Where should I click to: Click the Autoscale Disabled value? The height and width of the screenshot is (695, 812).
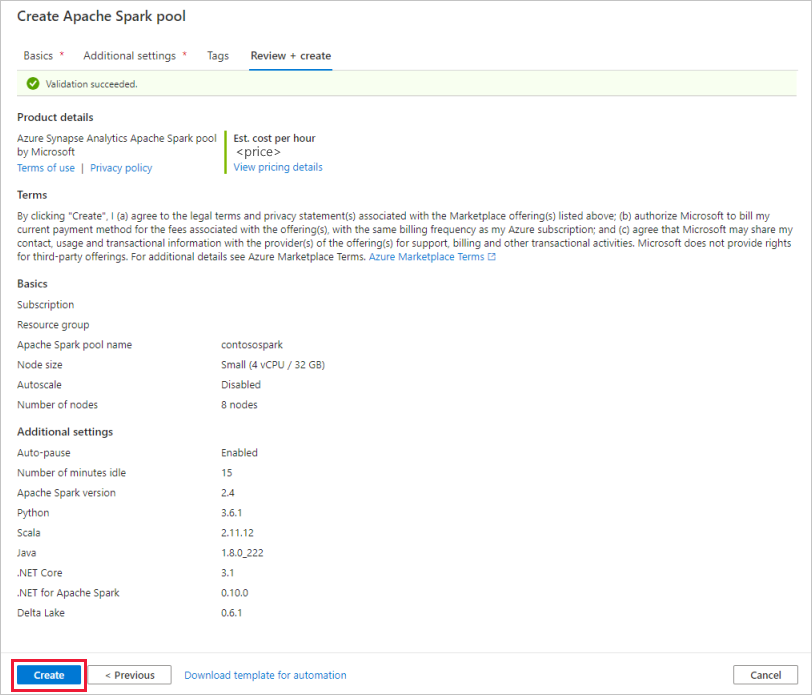pyautogui.click(x=241, y=384)
